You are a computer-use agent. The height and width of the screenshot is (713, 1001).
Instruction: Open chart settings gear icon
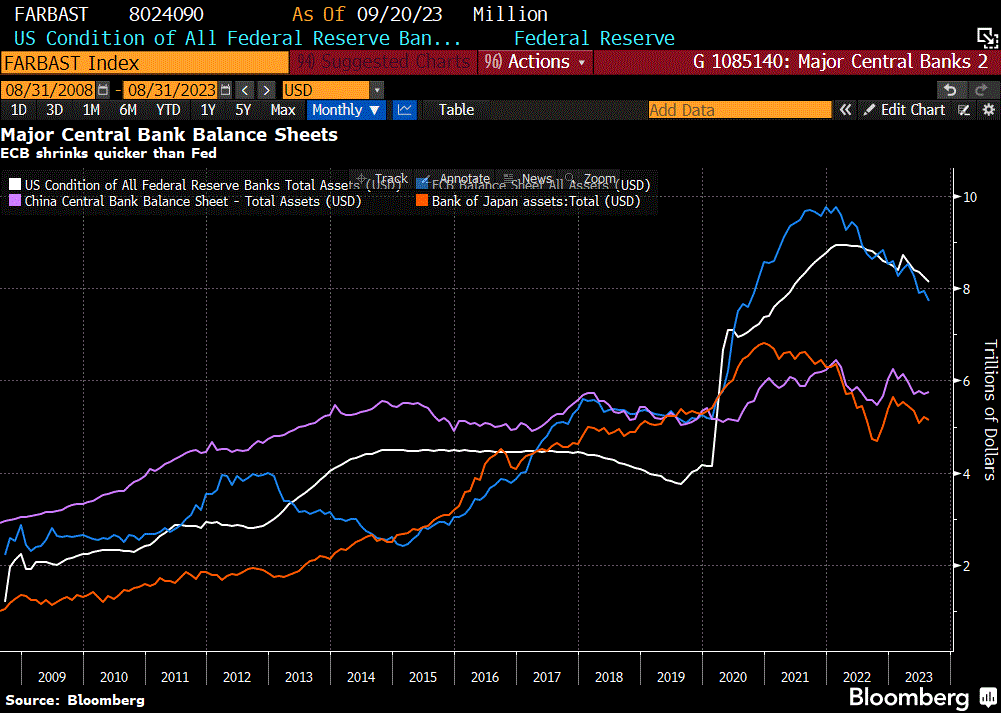(x=987, y=110)
